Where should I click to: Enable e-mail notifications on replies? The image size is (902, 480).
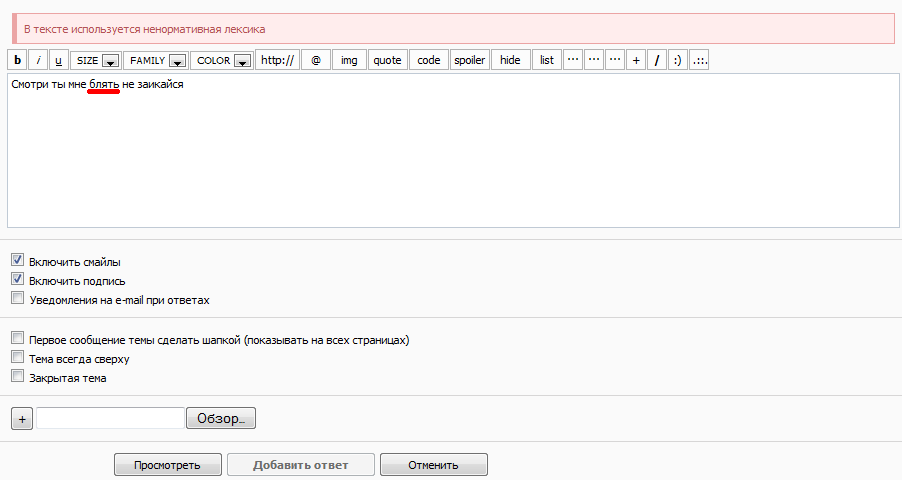click(x=17, y=298)
